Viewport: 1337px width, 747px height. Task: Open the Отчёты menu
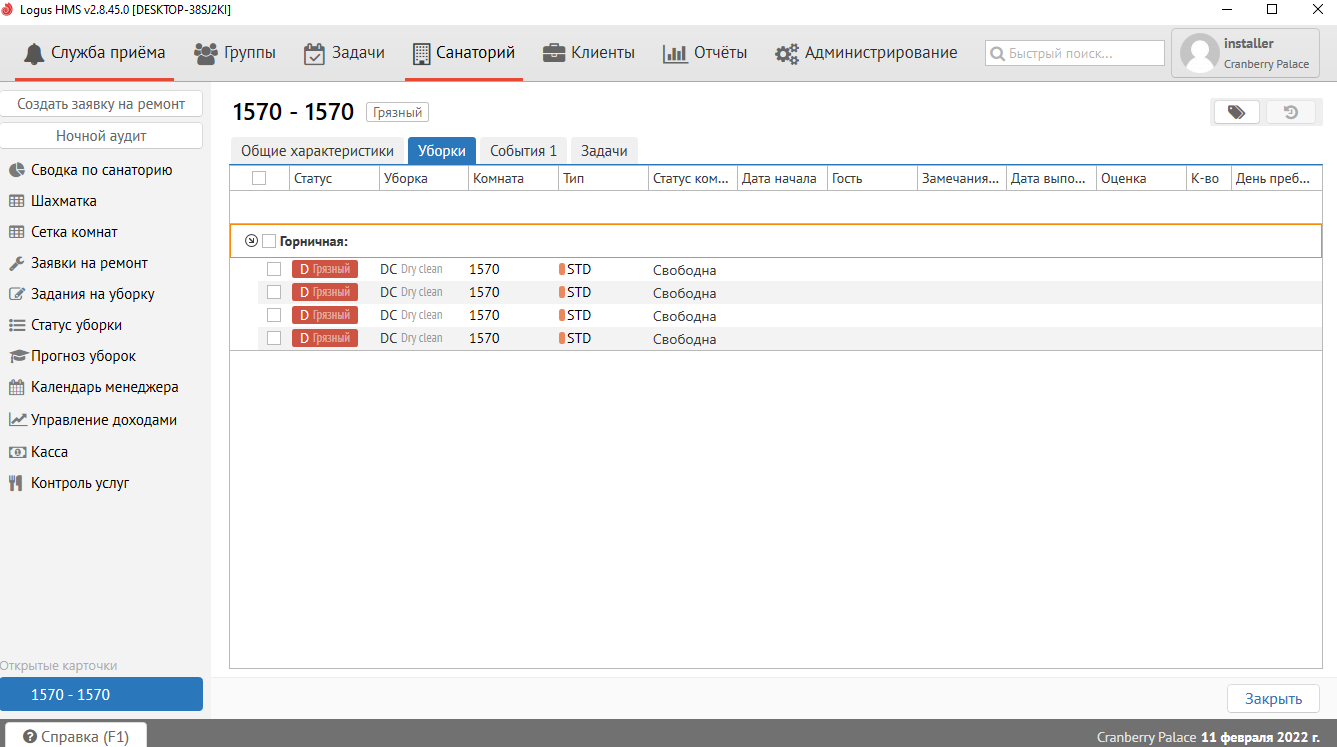[x=705, y=53]
